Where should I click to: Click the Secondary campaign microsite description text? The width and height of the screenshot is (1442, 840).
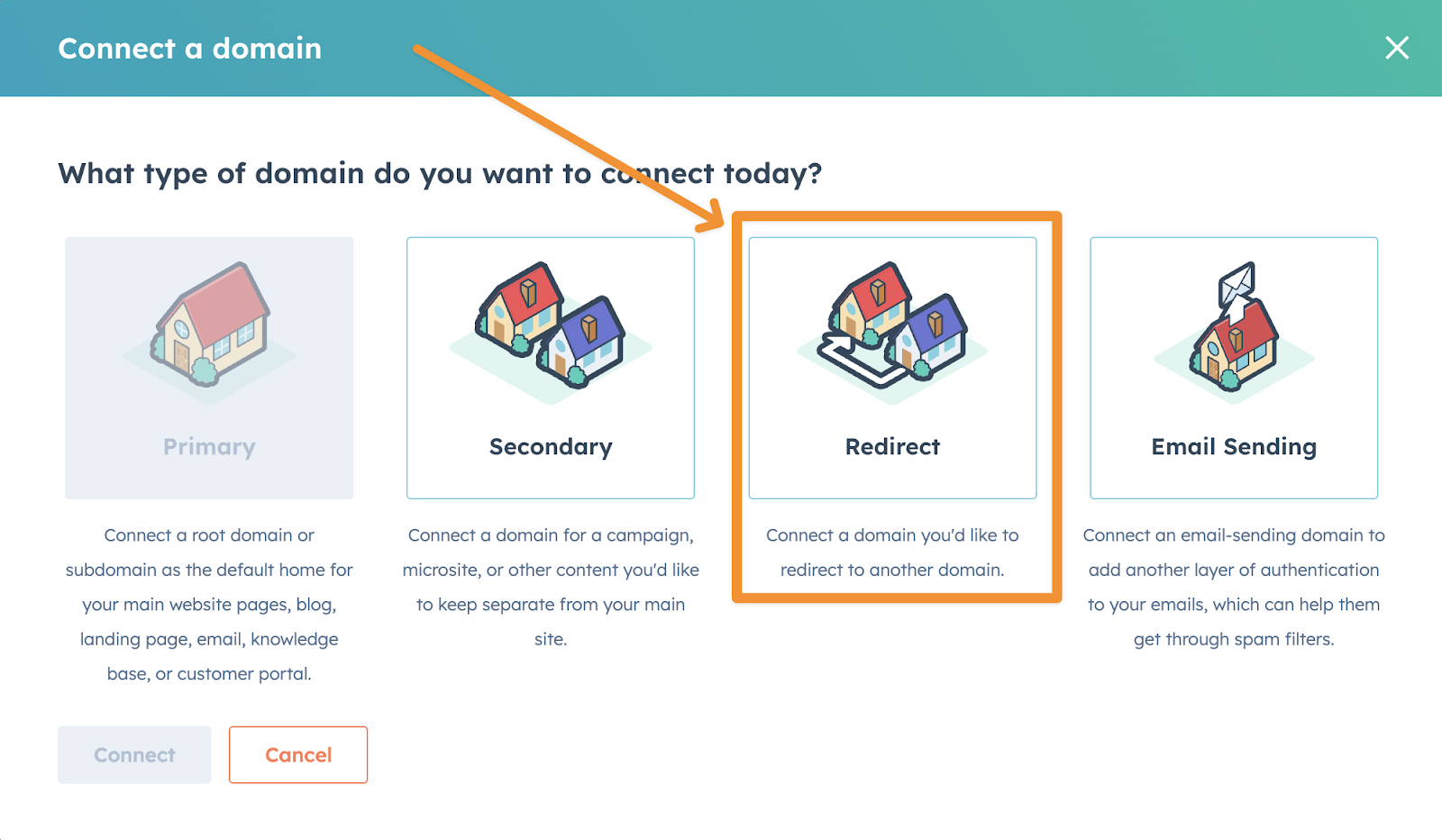click(x=551, y=587)
